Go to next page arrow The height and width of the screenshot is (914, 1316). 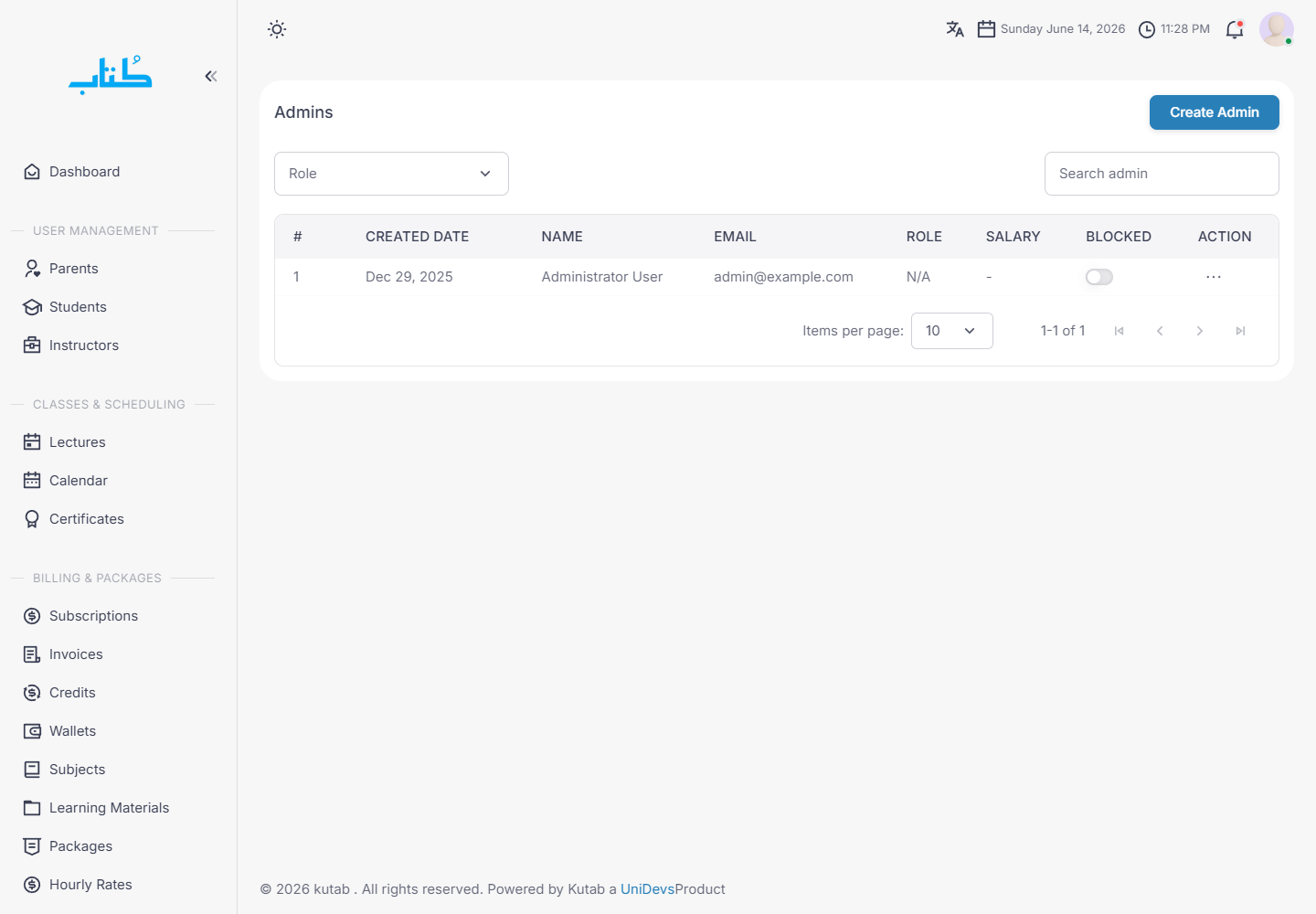[1200, 331]
